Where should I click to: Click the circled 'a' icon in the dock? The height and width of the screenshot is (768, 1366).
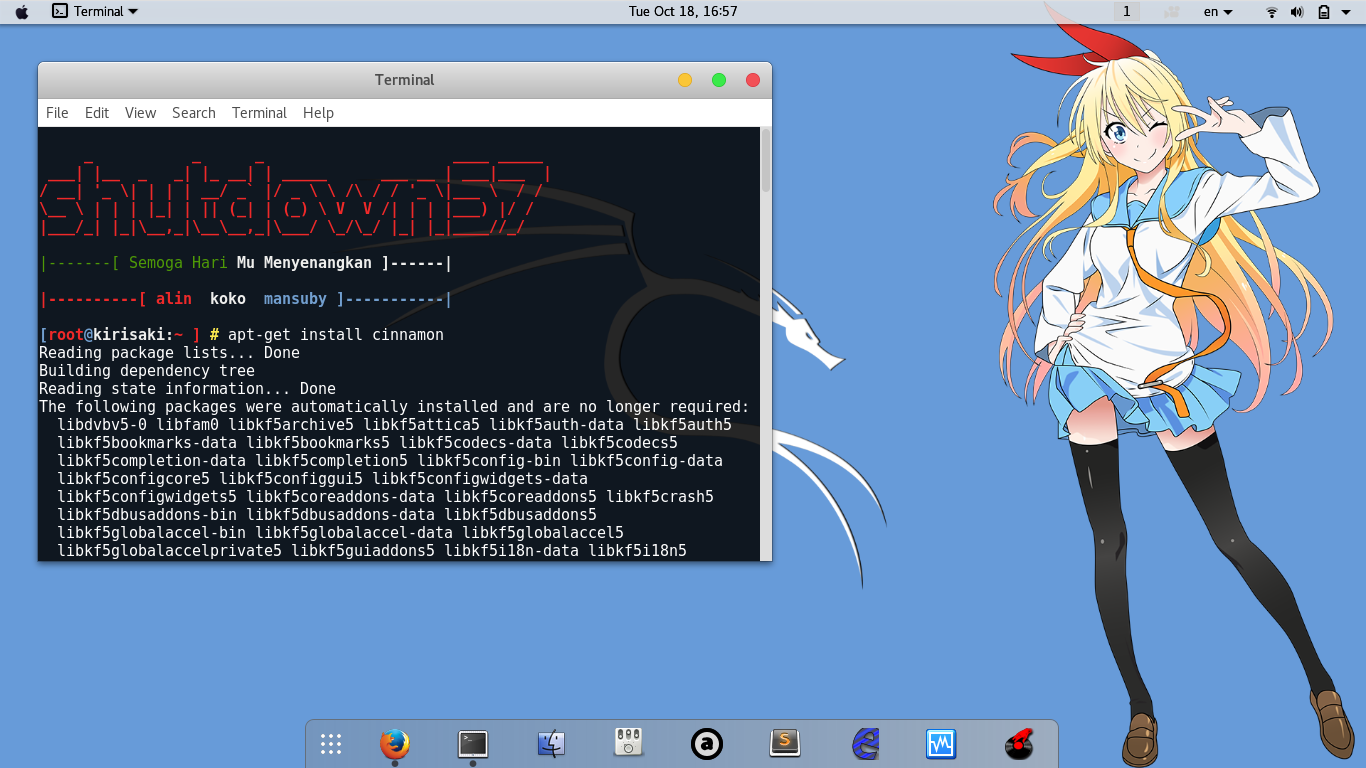click(x=706, y=744)
